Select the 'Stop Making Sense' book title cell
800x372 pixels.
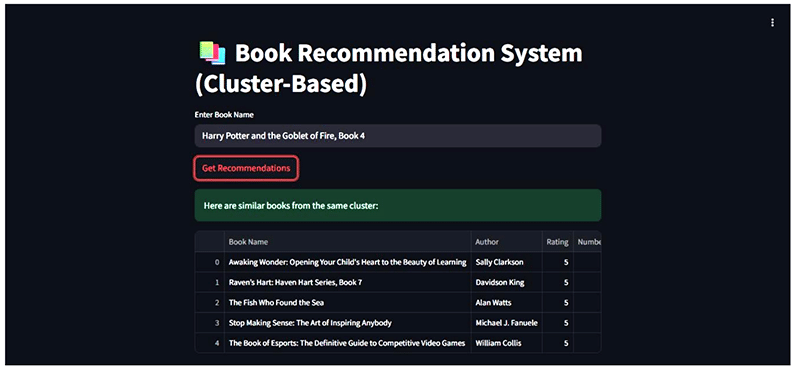(347, 323)
